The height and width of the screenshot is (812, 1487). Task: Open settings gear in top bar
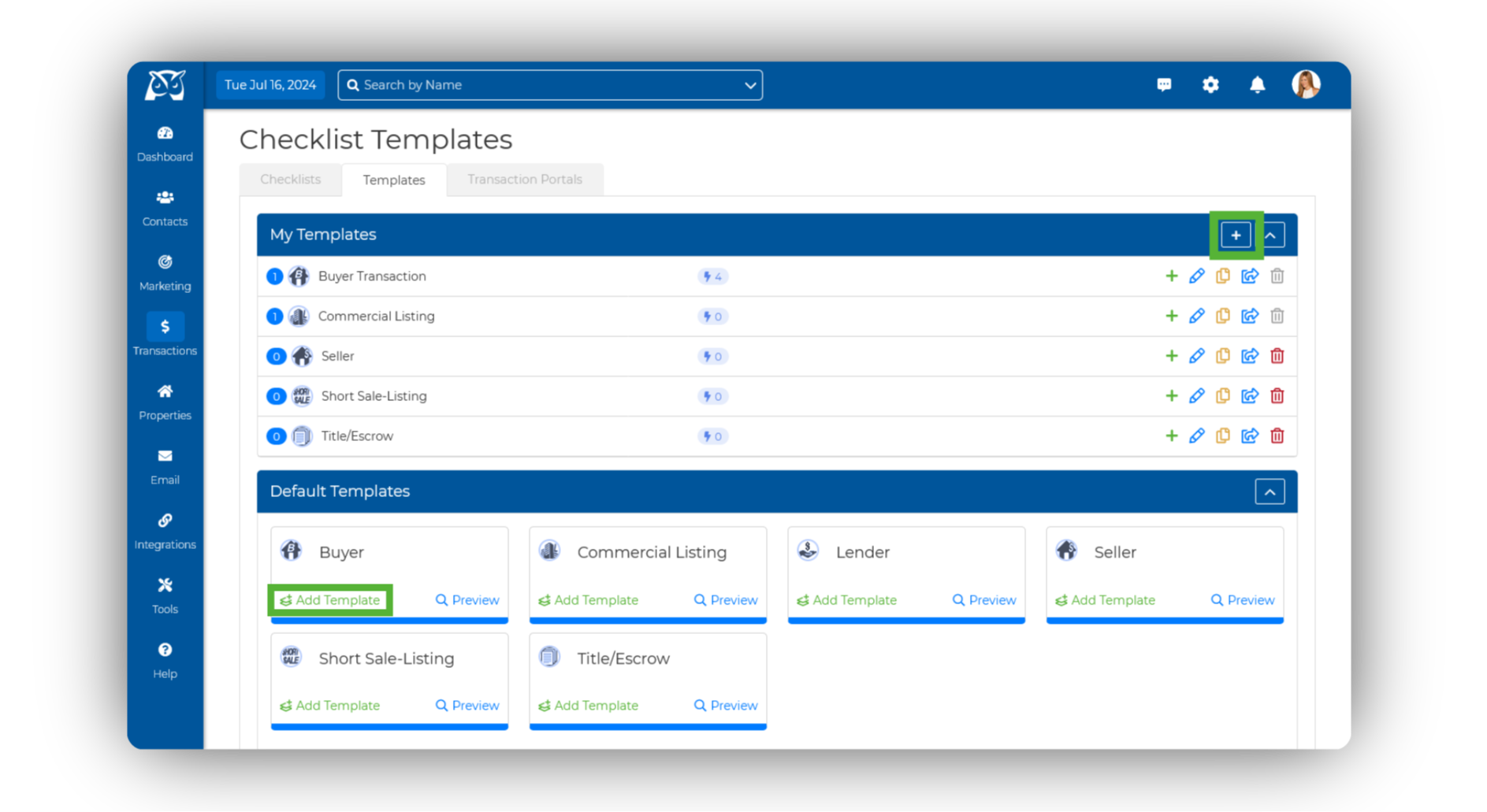1210,84
